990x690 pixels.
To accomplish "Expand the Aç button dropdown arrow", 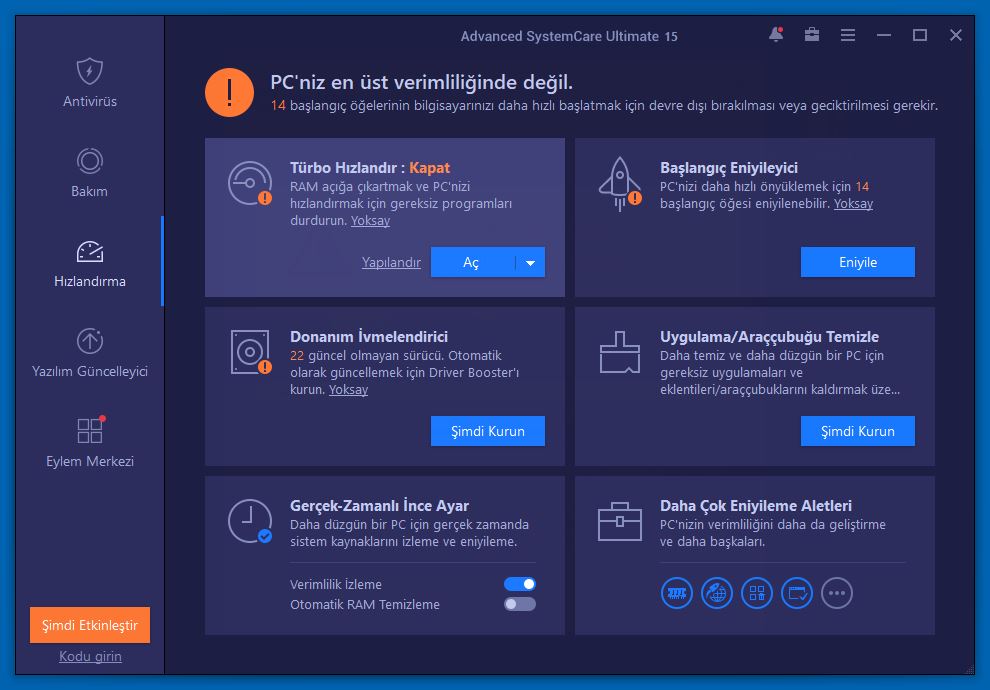I will (530, 263).
